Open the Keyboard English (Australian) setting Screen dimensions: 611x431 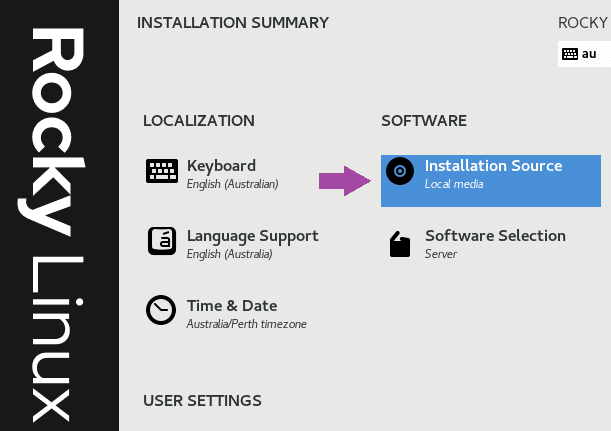[212, 173]
